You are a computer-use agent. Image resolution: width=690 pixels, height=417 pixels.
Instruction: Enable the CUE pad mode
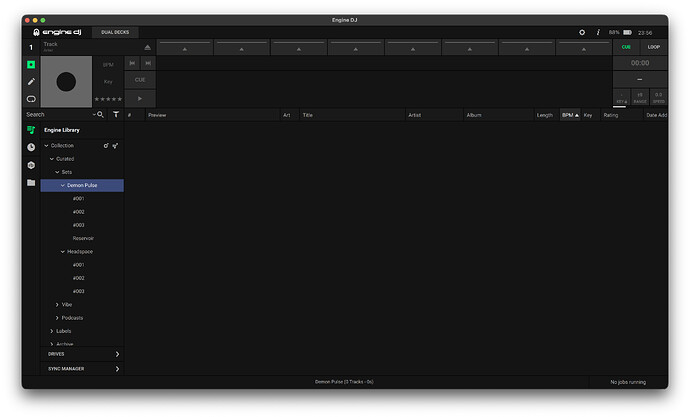pos(626,47)
